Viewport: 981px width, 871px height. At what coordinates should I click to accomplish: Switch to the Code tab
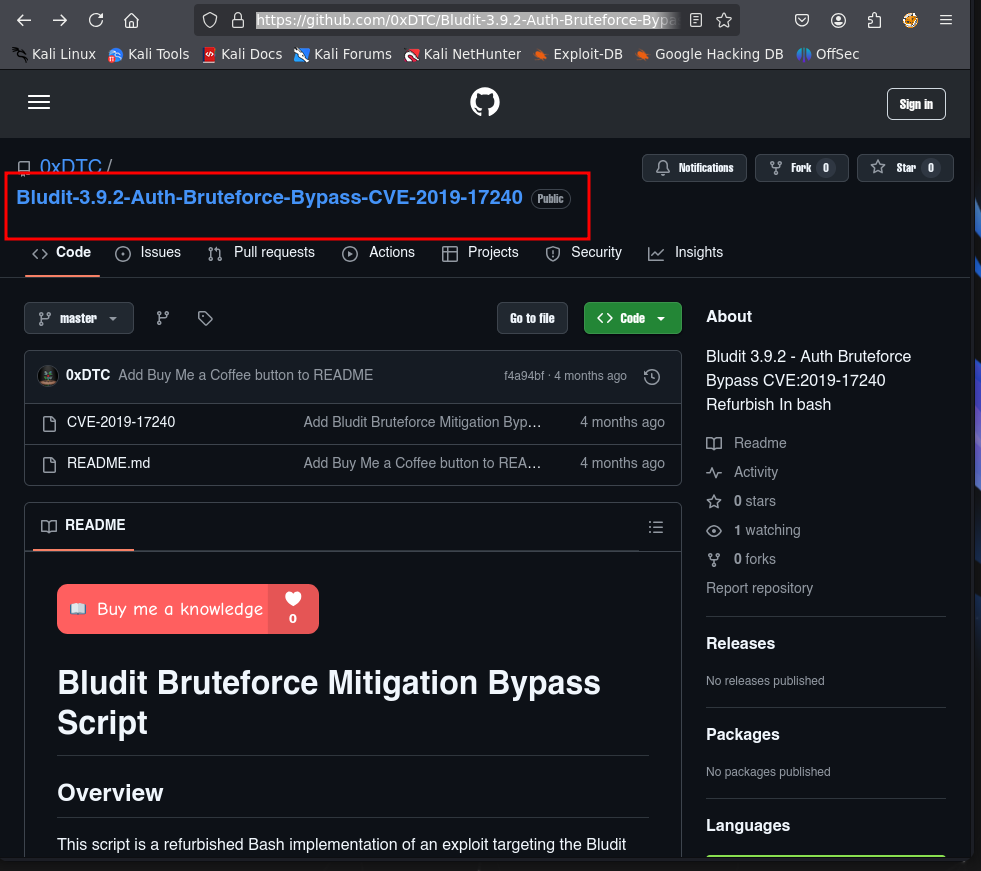pyautogui.click(x=62, y=253)
